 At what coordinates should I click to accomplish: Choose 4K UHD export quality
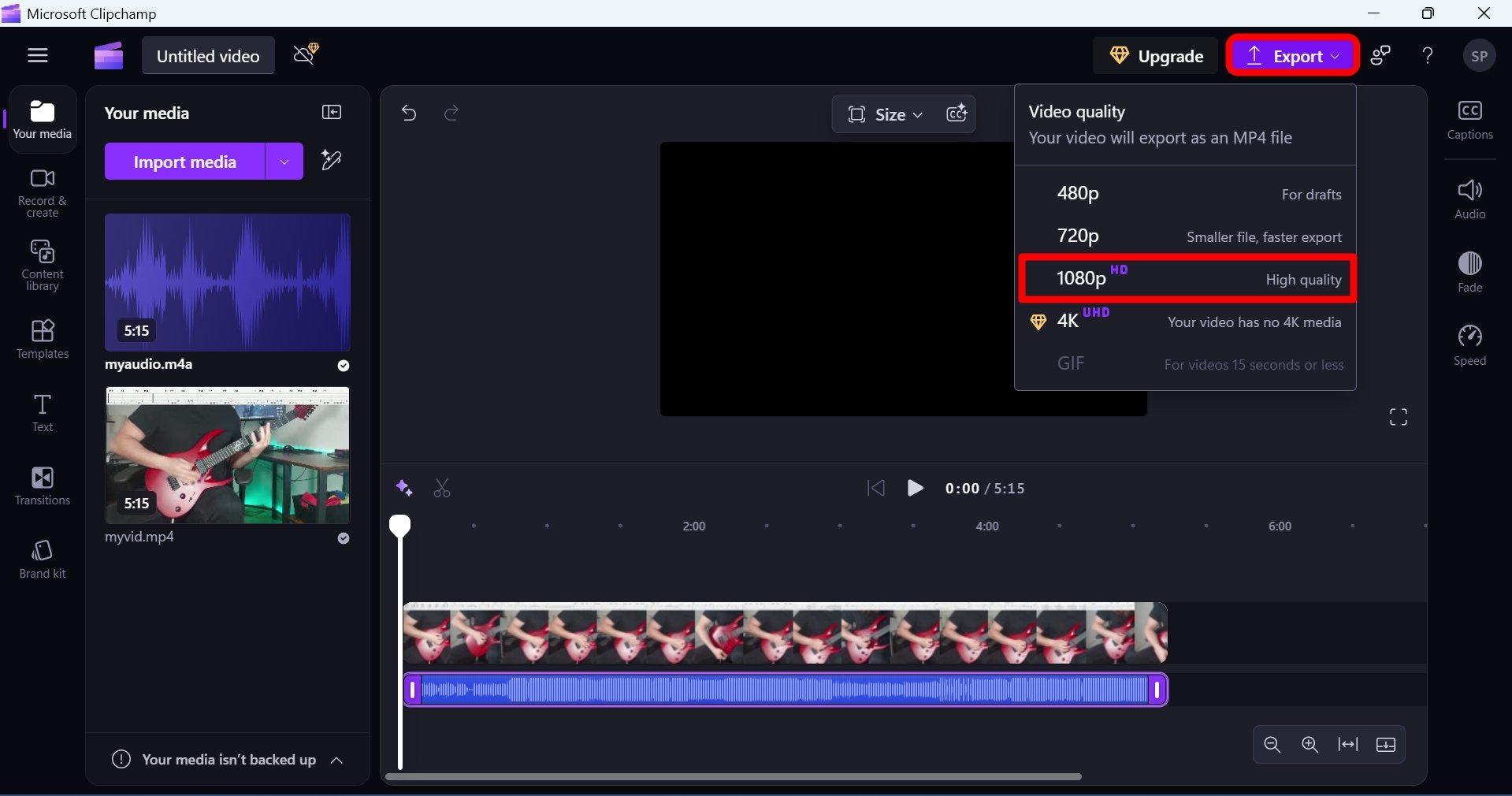point(1185,321)
